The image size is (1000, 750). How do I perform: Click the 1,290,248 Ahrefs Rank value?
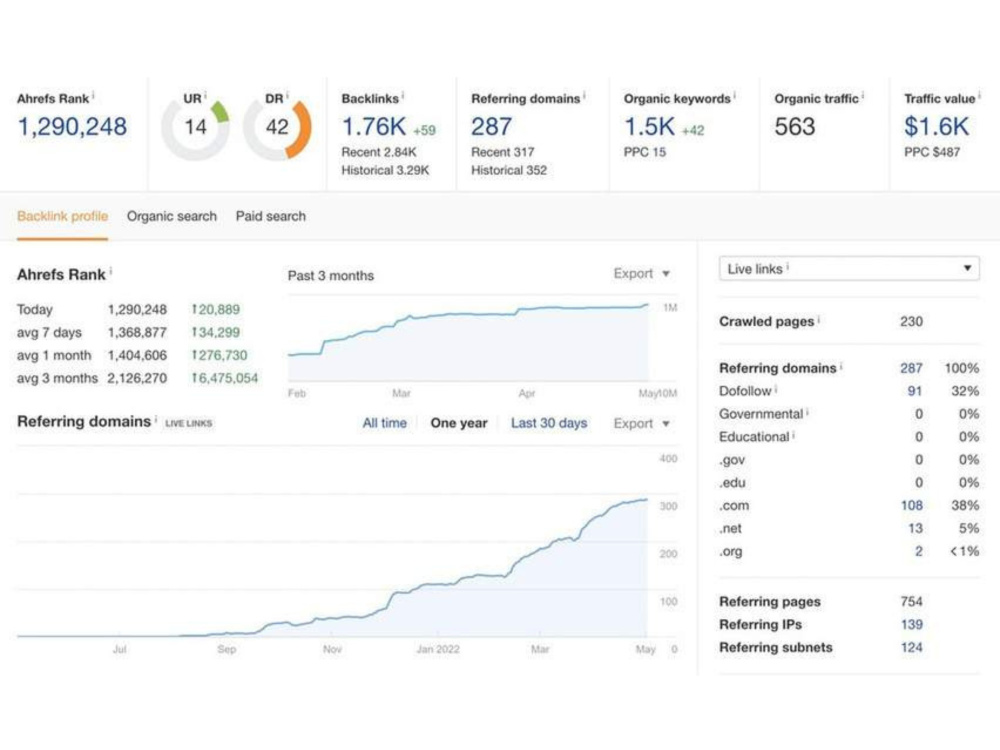pyautogui.click(x=72, y=126)
